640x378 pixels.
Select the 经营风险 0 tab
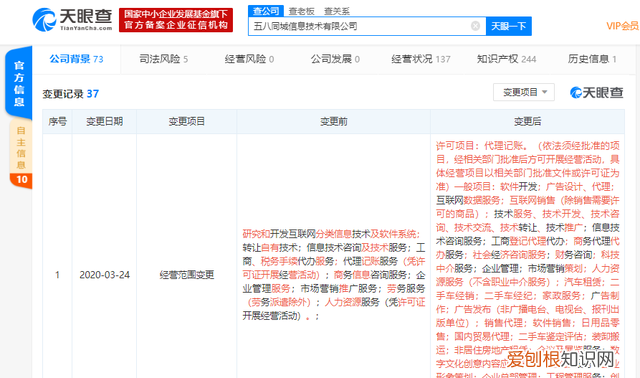click(x=249, y=59)
